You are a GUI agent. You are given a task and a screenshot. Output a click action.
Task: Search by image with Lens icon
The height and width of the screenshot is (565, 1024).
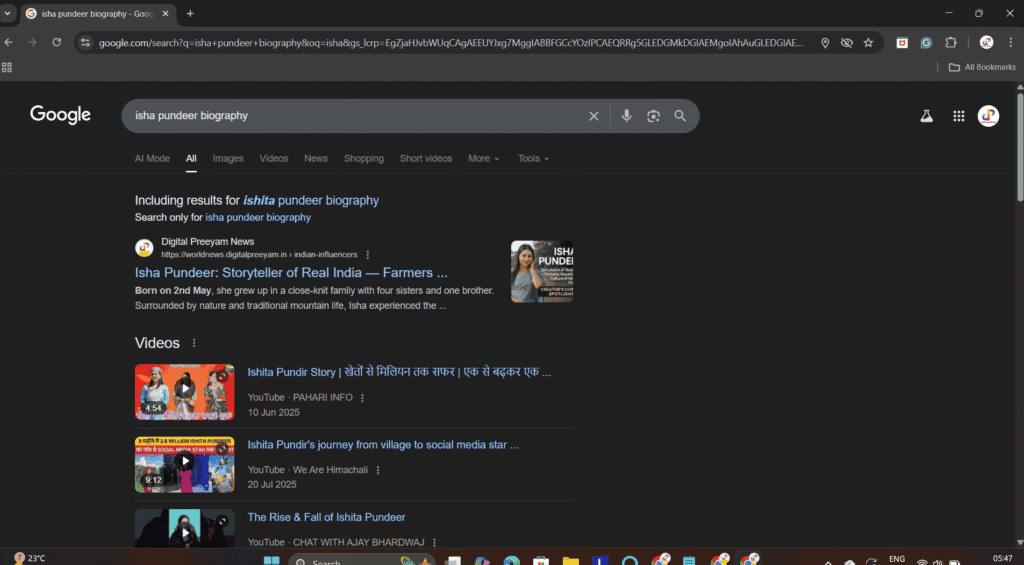click(x=653, y=116)
